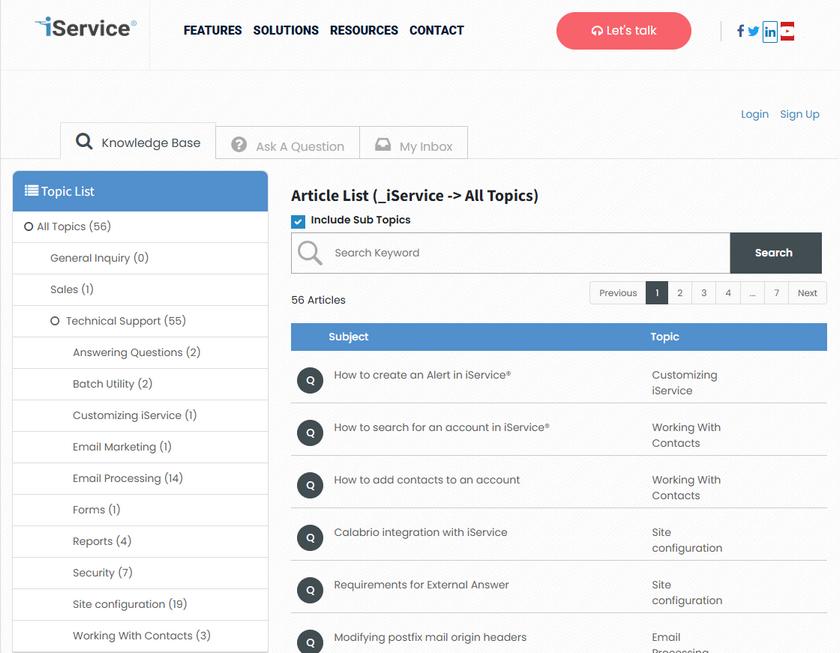
Task: Click the Q icon for Alert article
Action: [x=310, y=380]
